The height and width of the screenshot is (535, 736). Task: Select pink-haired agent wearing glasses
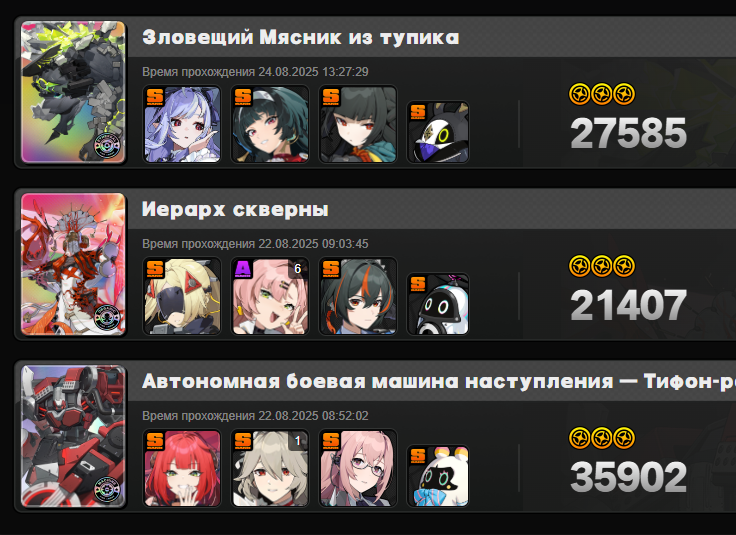[358, 468]
